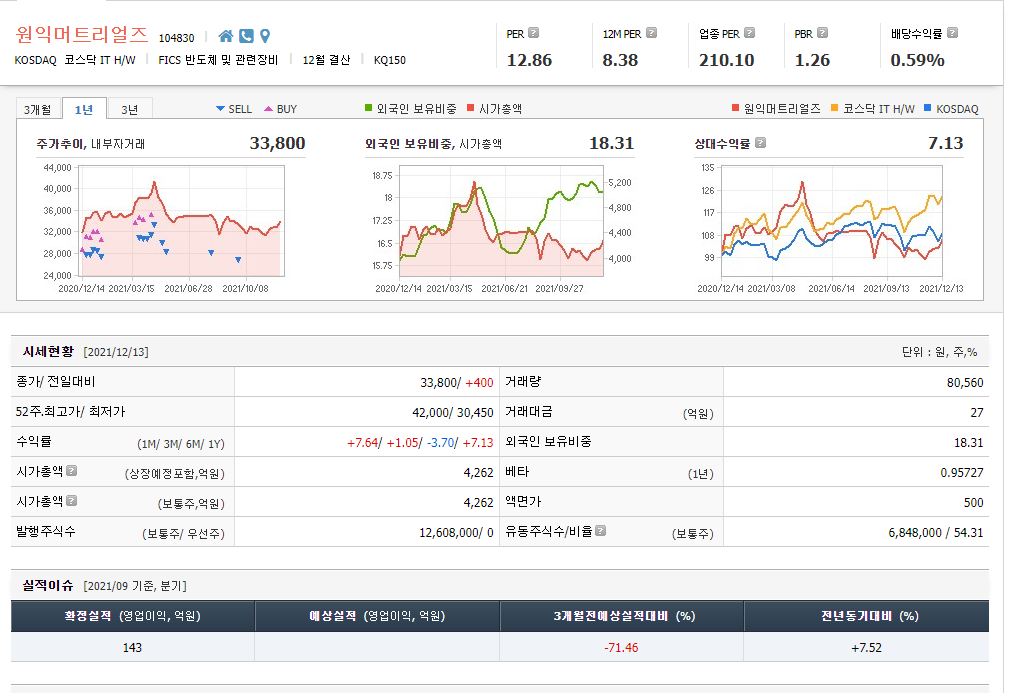
Task: Click 액면가 value 500
Action: 973,503
